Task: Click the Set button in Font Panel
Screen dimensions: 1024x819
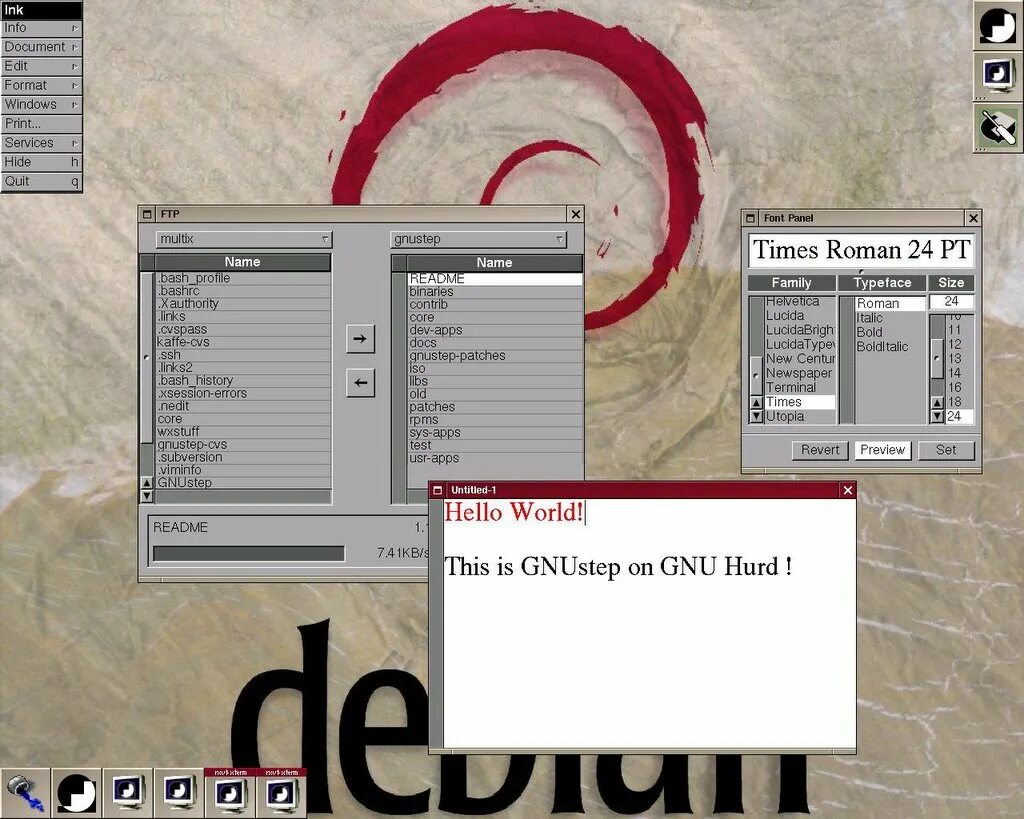Action: click(x=946, y=450)
